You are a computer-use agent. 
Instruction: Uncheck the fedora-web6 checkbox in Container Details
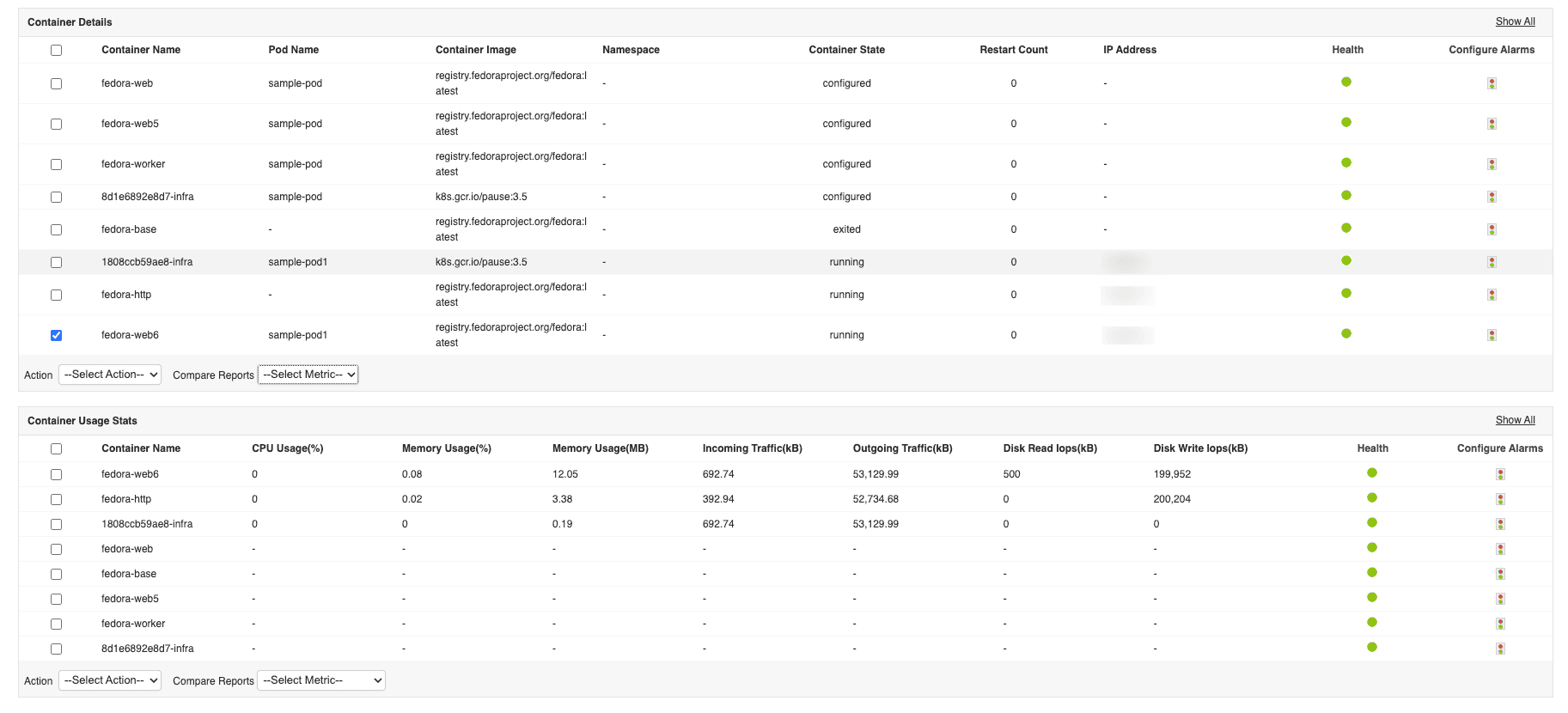point(56,335)
